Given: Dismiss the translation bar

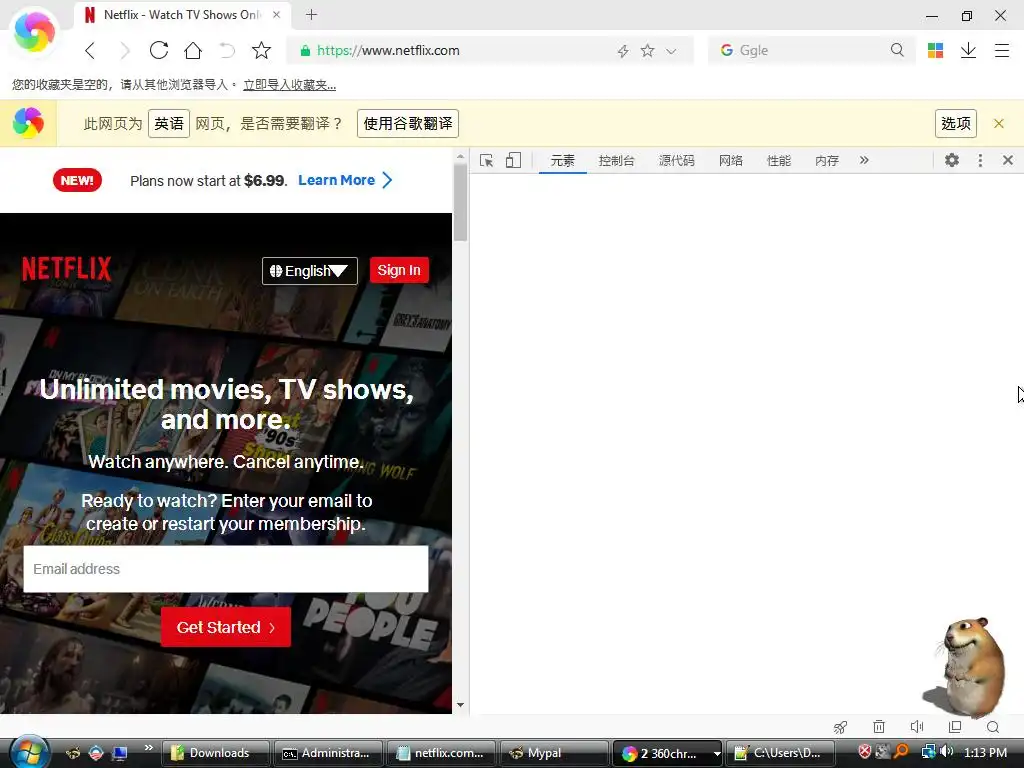Looking at the screenshot, I should (999, 123).
